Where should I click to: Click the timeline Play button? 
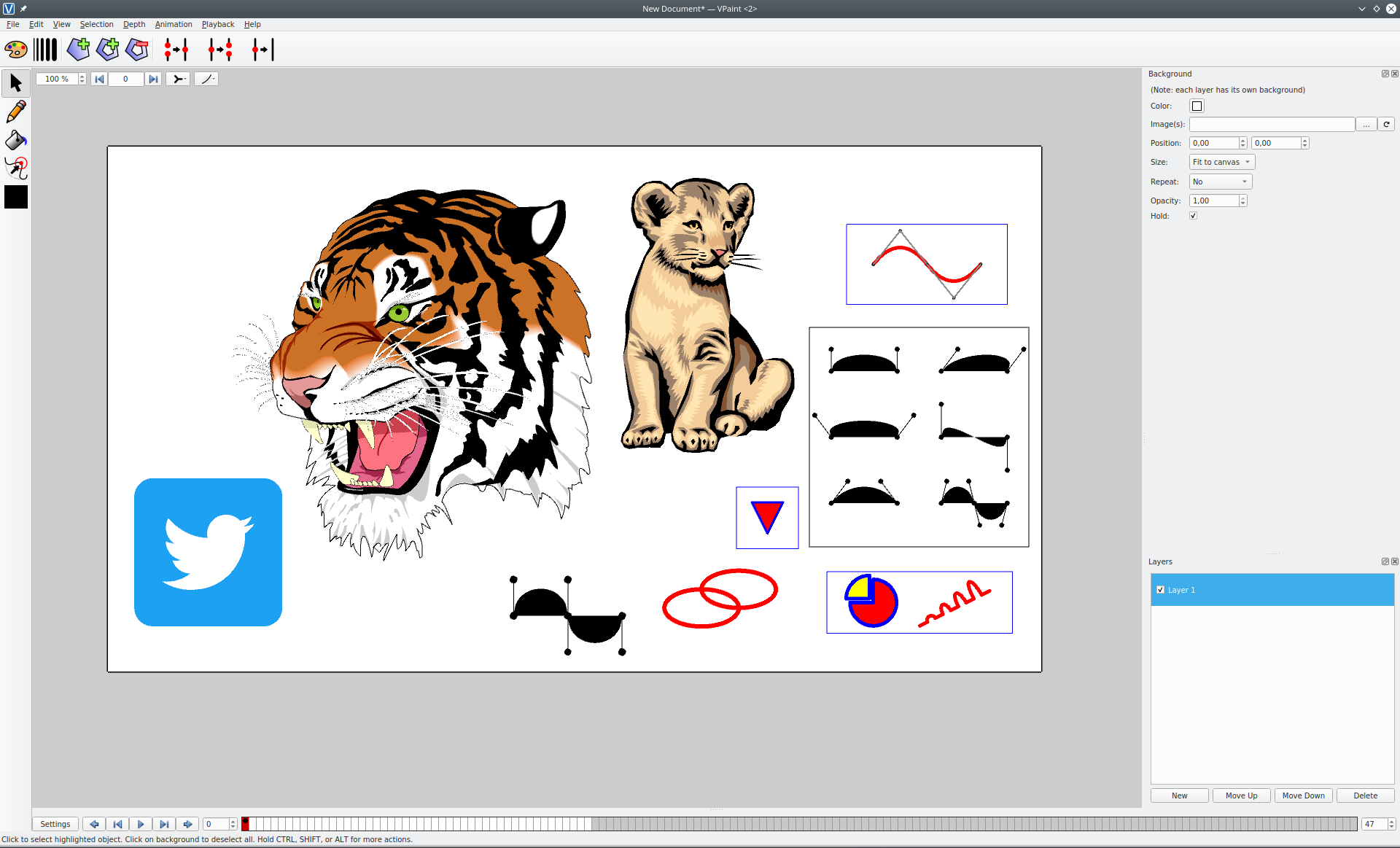[141, 824]
